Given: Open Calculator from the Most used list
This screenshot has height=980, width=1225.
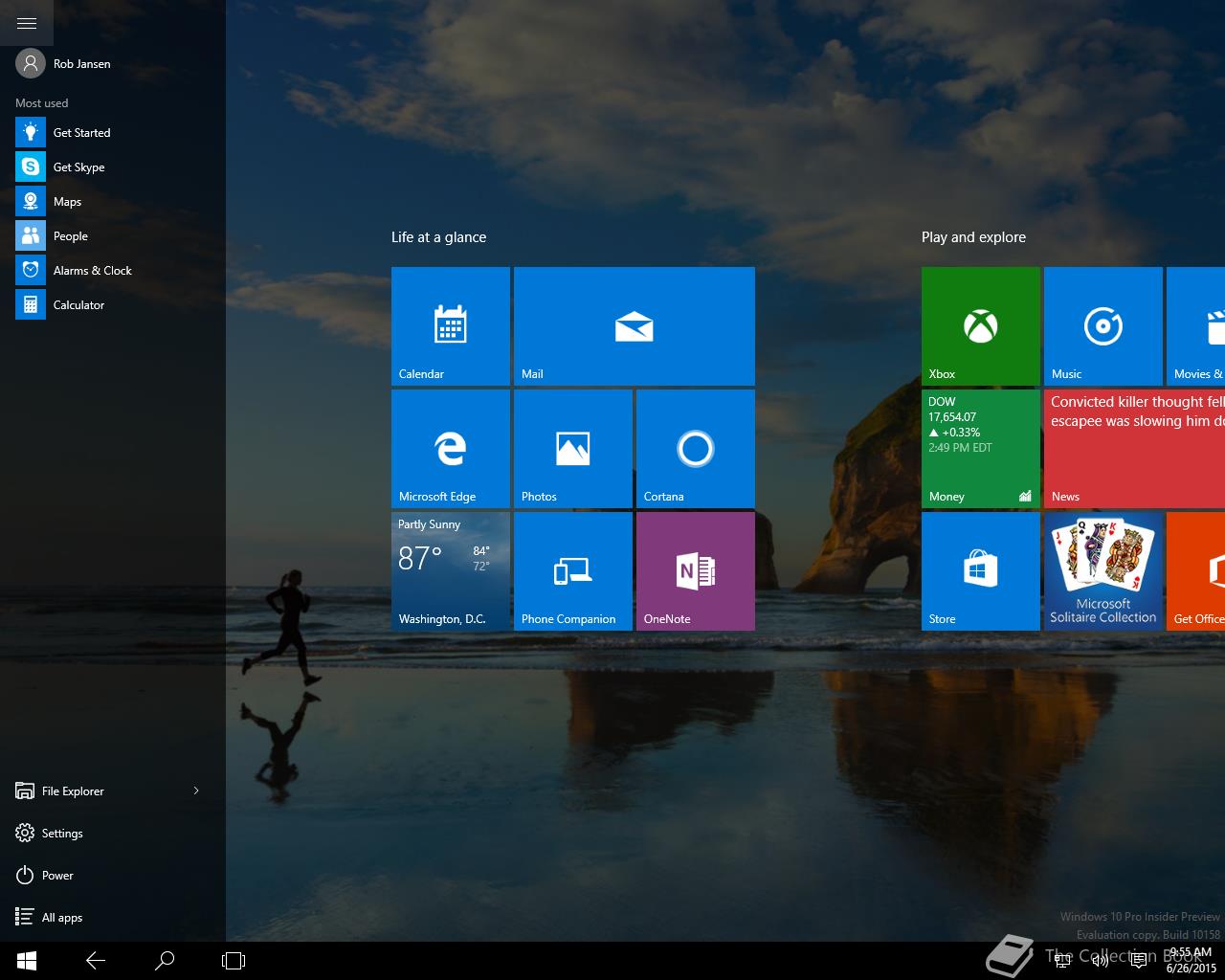Looking at the screenshot, I should [x=113, y=305].
